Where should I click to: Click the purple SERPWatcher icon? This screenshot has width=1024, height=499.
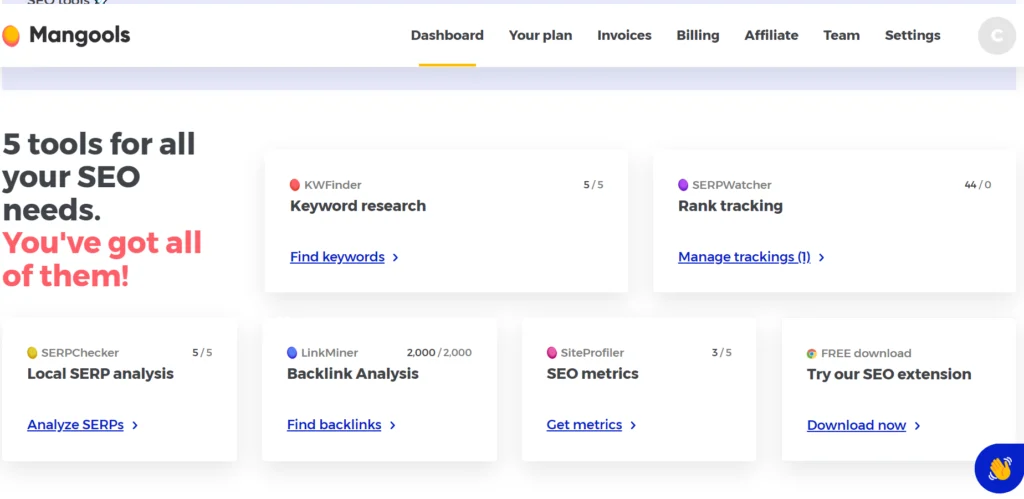pyautogui.click(x=683, y=185)
